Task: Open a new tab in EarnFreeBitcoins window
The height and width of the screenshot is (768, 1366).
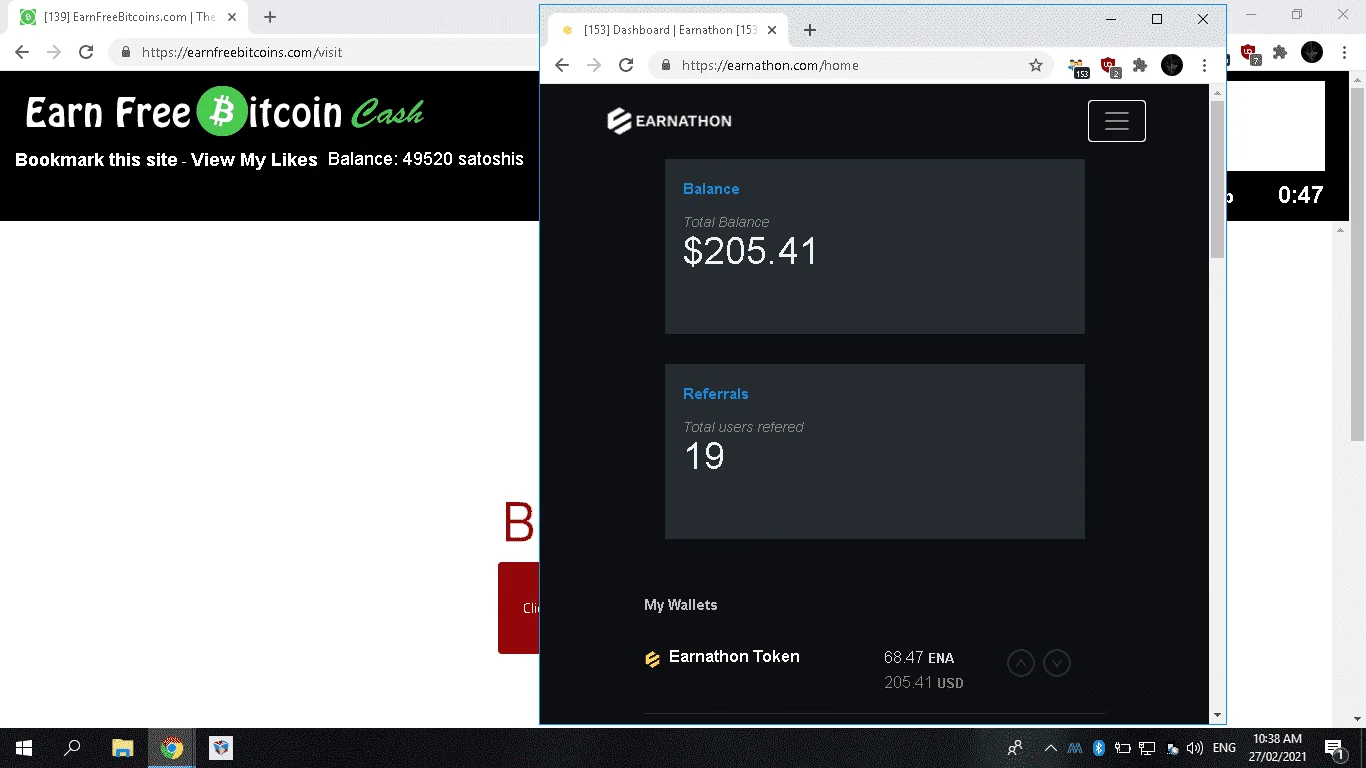Action: [x=270, y=17]
